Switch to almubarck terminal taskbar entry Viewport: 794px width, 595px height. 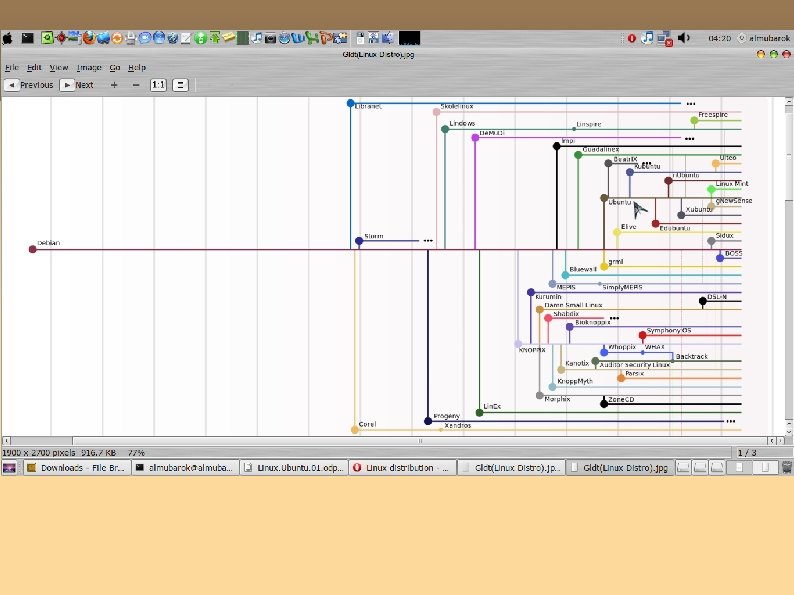185,468
